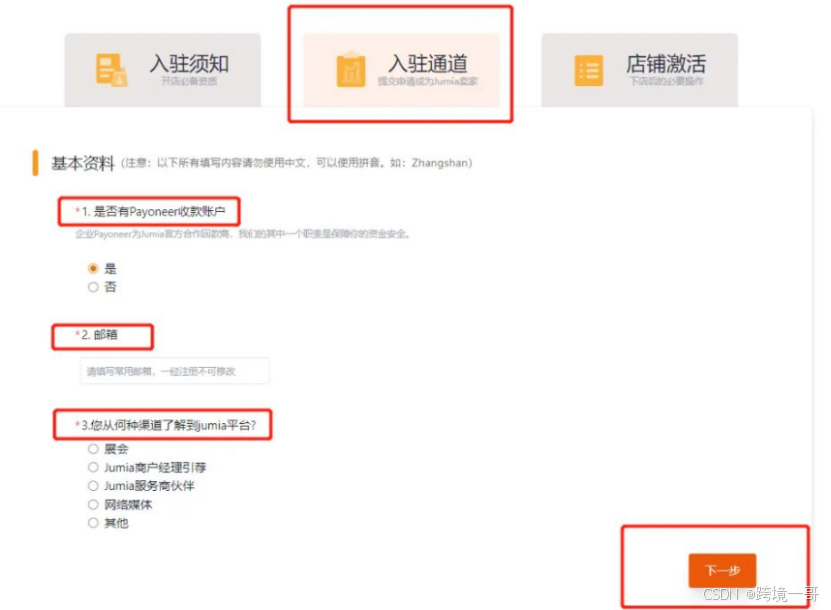Click the 基本资料 section heading

pyautogui.click(x=83, y=163)
